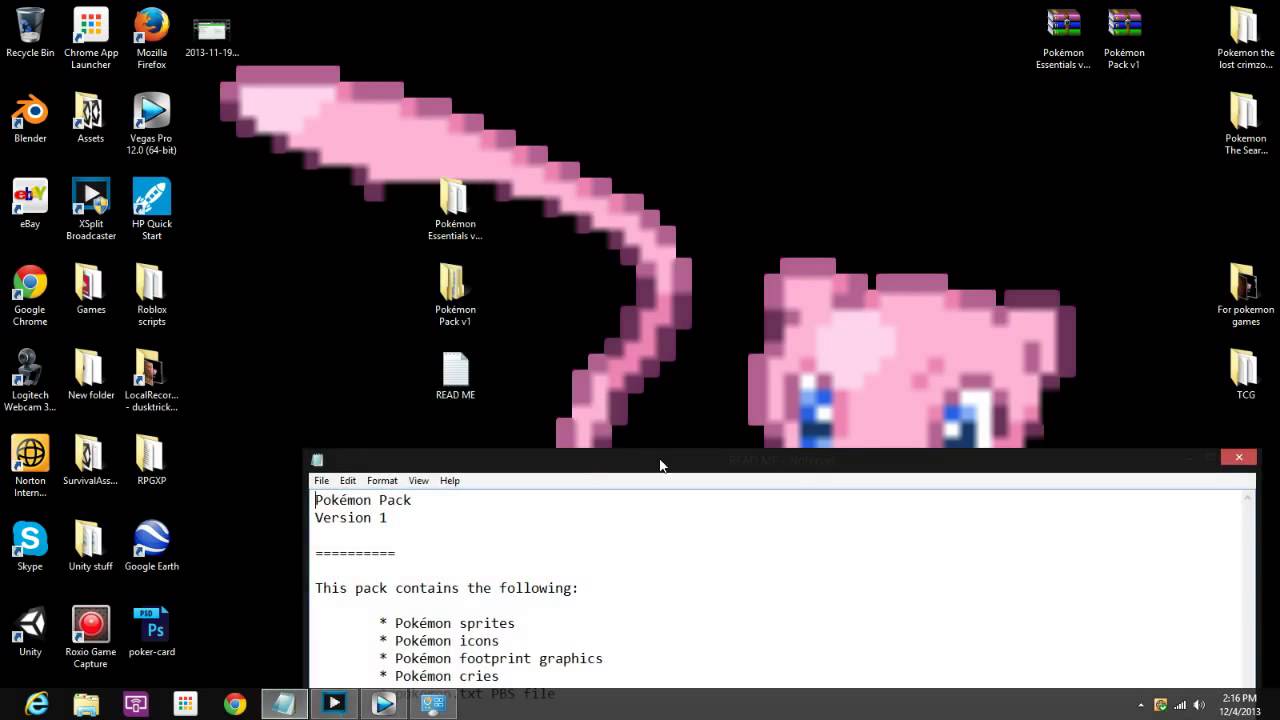This screenshot has width=1280, height=720.
Task: Select the Unity desktop shortcut
Action: [30, 632]
